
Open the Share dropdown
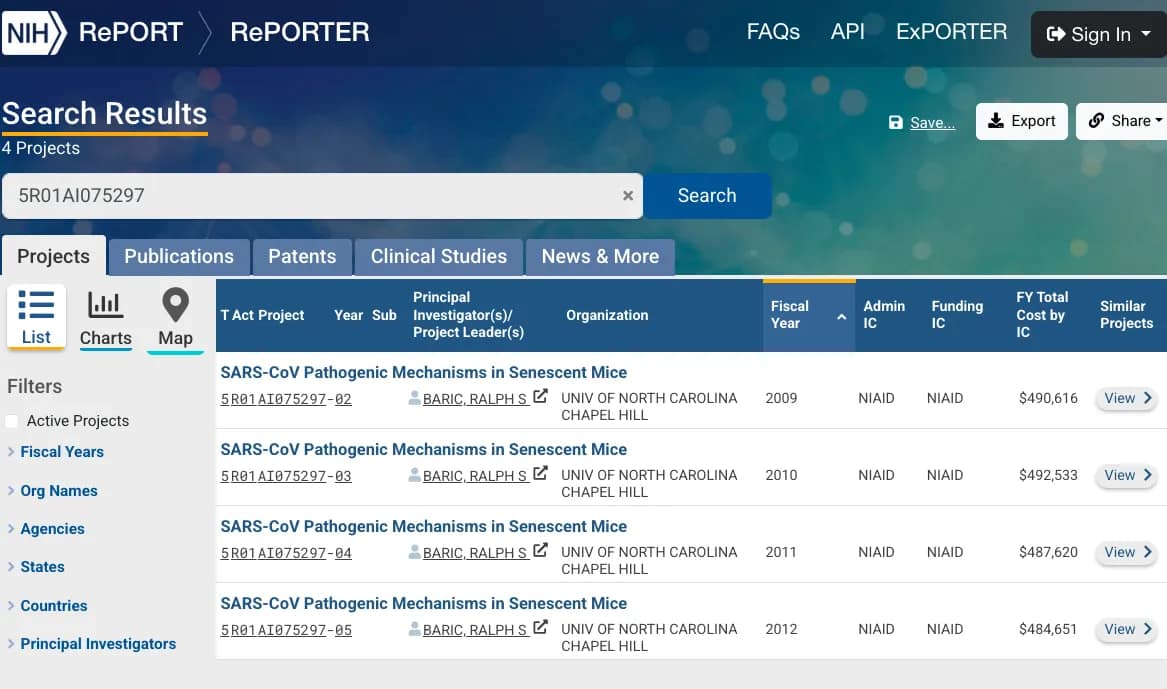click(1122, 121)
